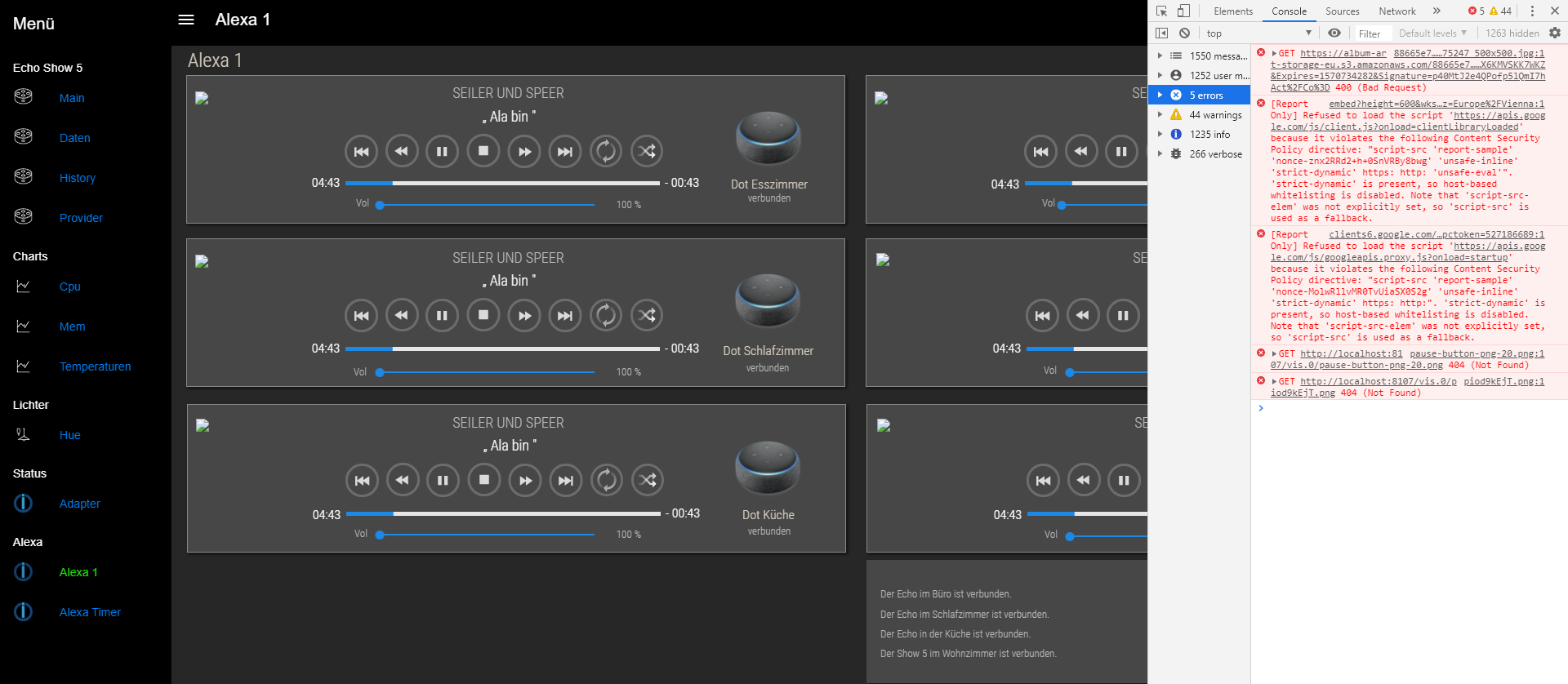Click the Dot Küche device image

pyautogui.click(x=768, y=467)
